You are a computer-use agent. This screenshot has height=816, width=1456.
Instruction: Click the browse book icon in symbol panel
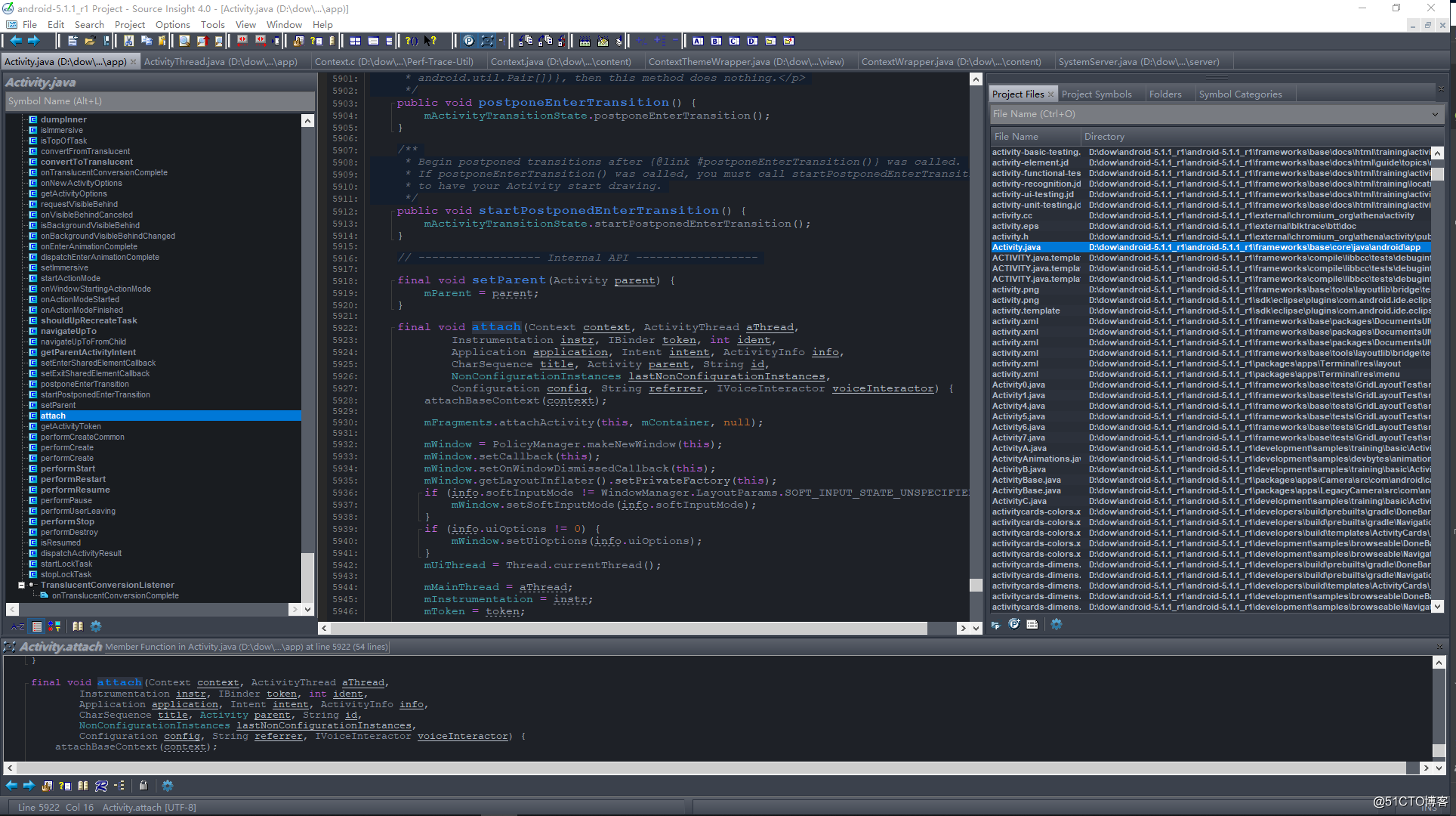tap(77, 626)
